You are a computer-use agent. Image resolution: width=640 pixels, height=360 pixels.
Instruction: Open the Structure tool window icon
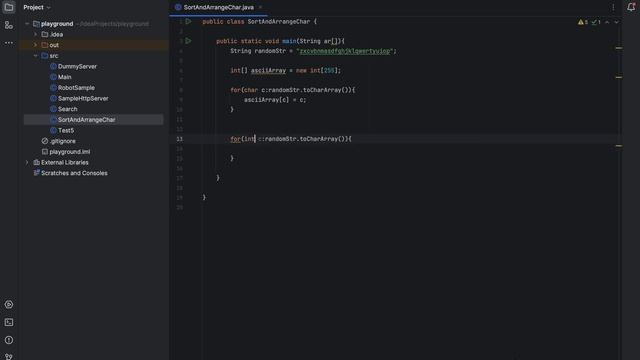pos(9,25)
